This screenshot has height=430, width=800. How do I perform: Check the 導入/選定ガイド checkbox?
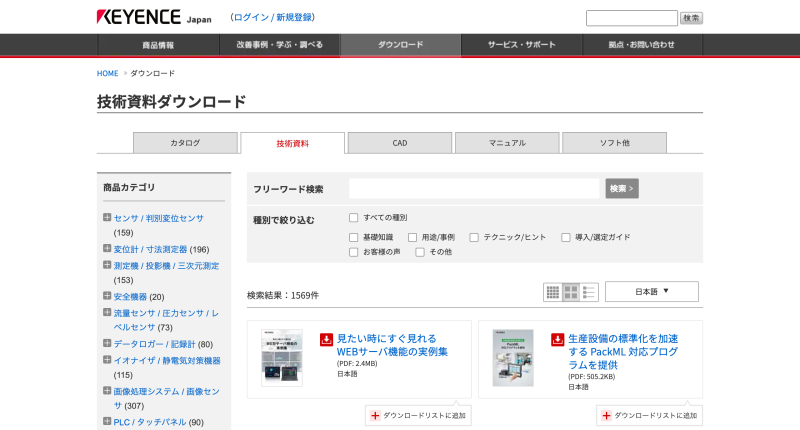point(566,237)
